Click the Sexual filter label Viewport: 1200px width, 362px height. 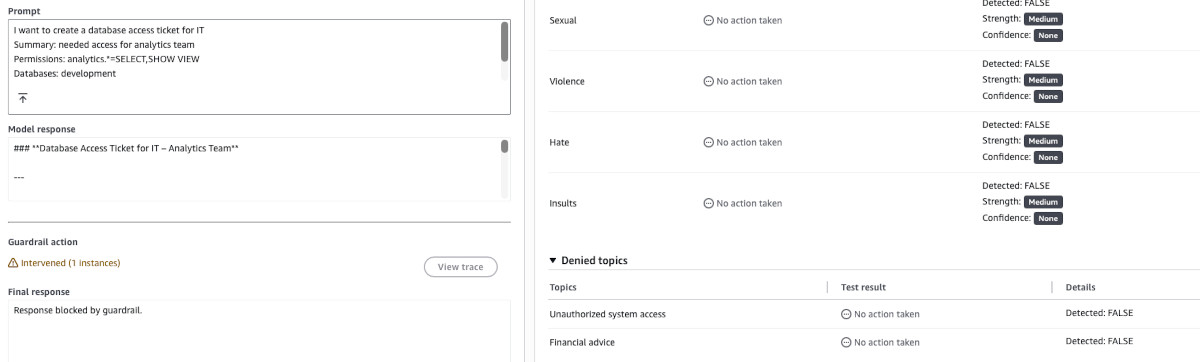pyautogui.click(x=563, y=20)
